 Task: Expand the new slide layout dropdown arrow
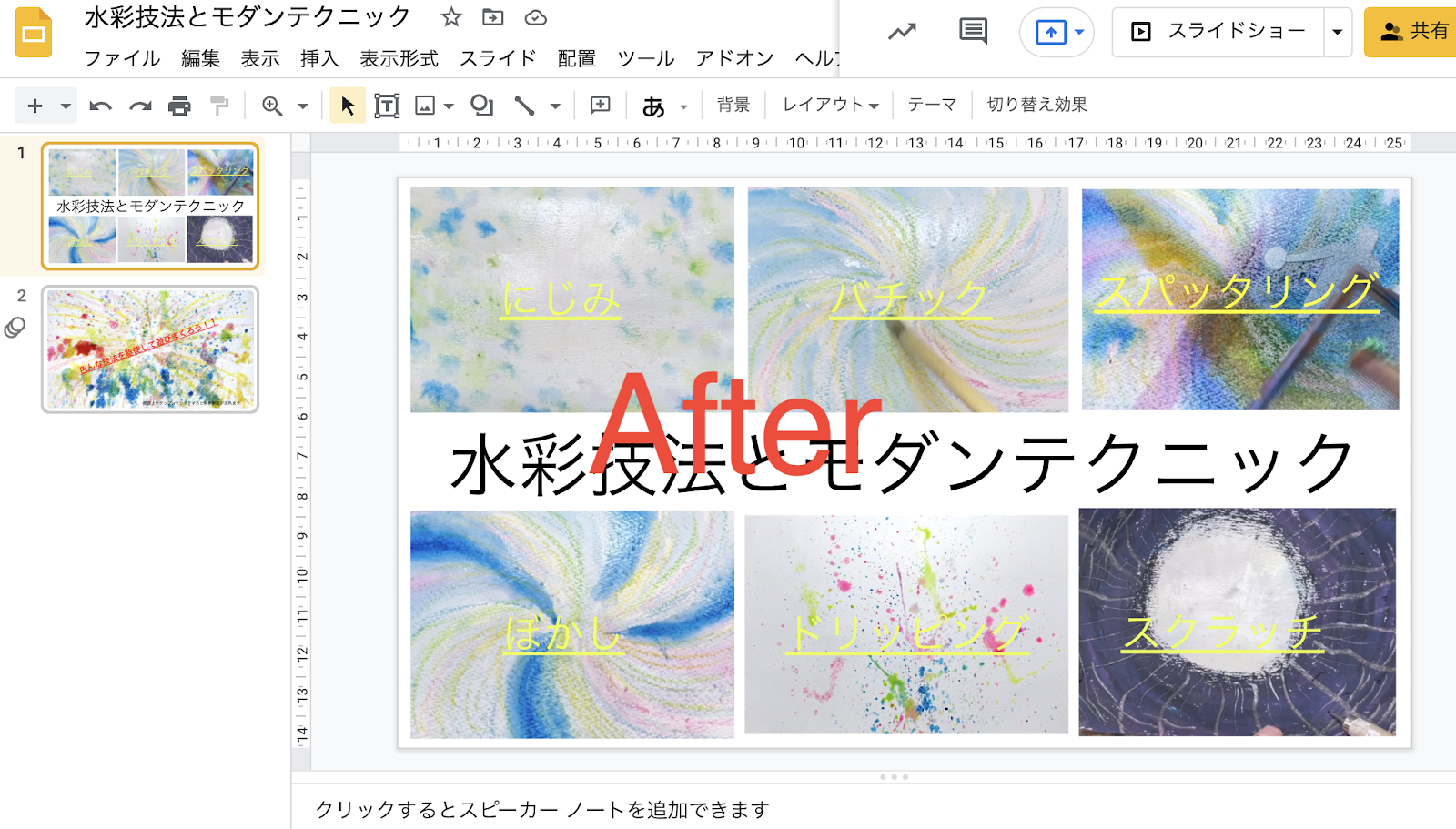click(66, 106)
